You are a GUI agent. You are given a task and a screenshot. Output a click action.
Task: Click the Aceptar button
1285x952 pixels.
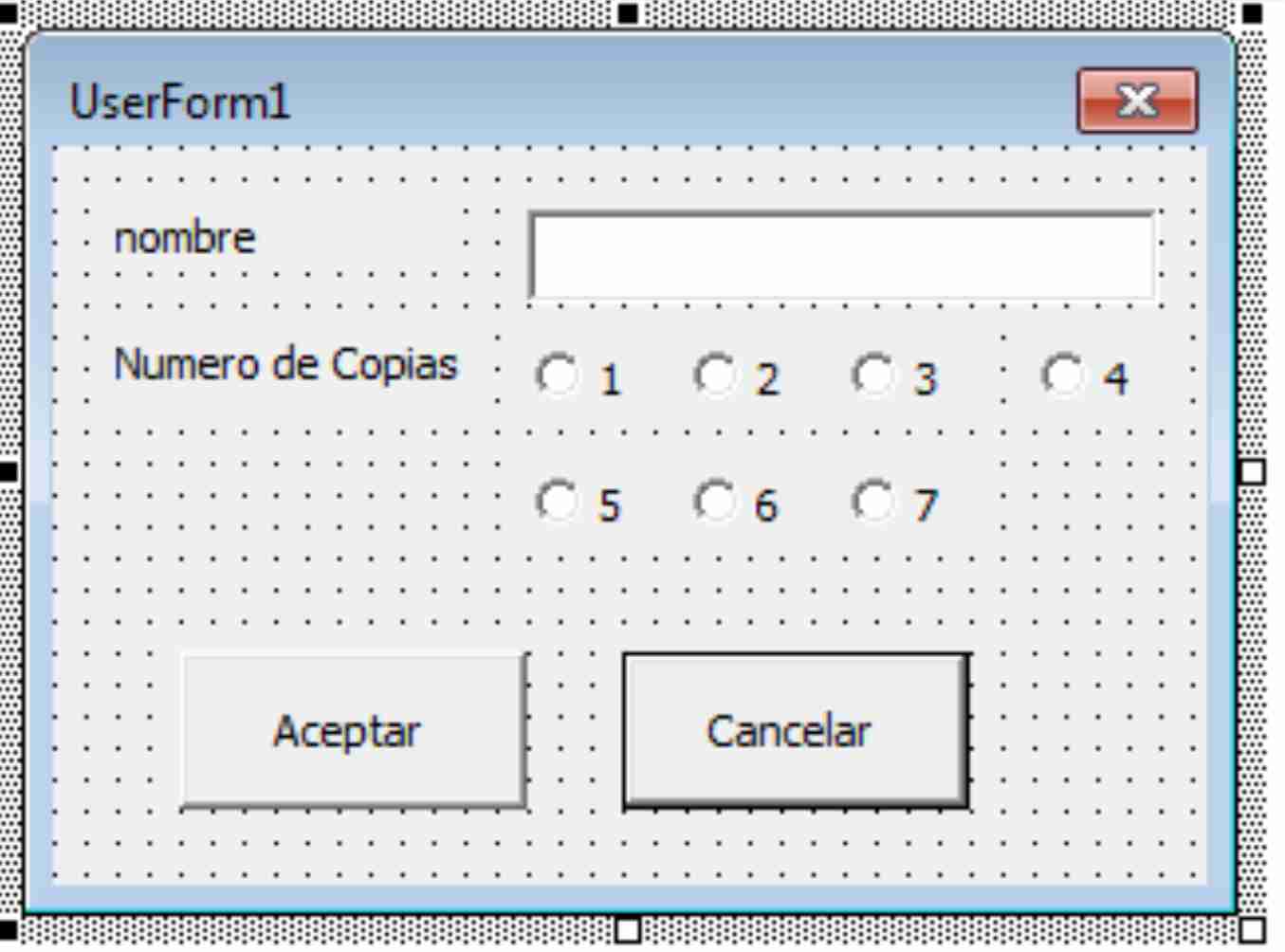click(353, 730)
